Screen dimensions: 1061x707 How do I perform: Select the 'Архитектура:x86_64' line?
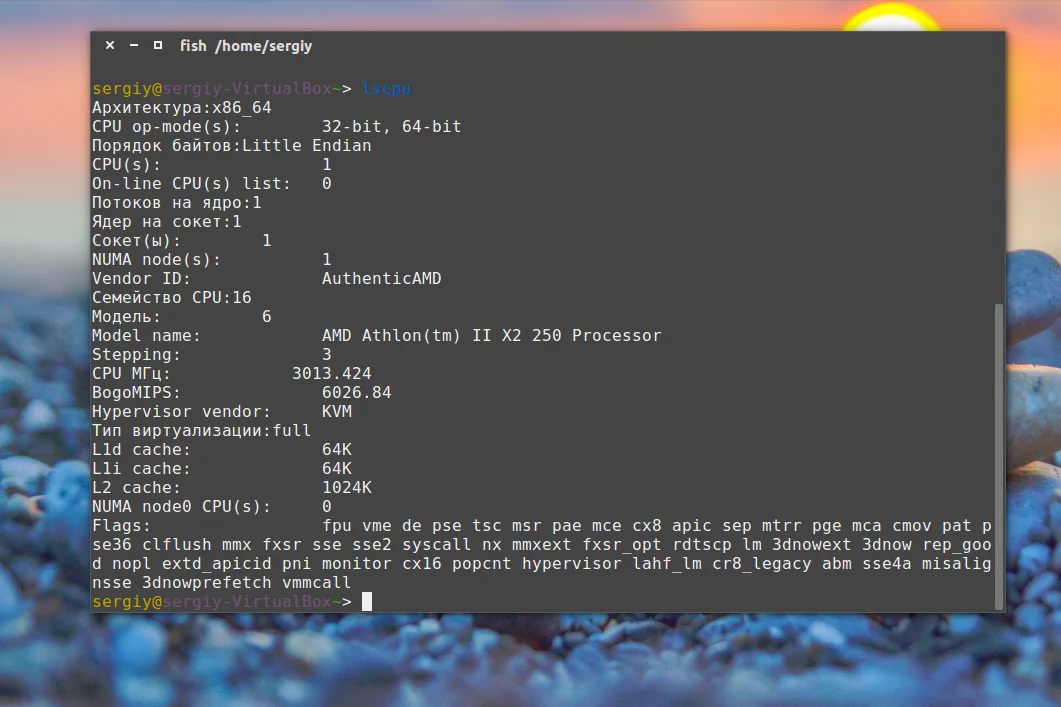point(181,108)
